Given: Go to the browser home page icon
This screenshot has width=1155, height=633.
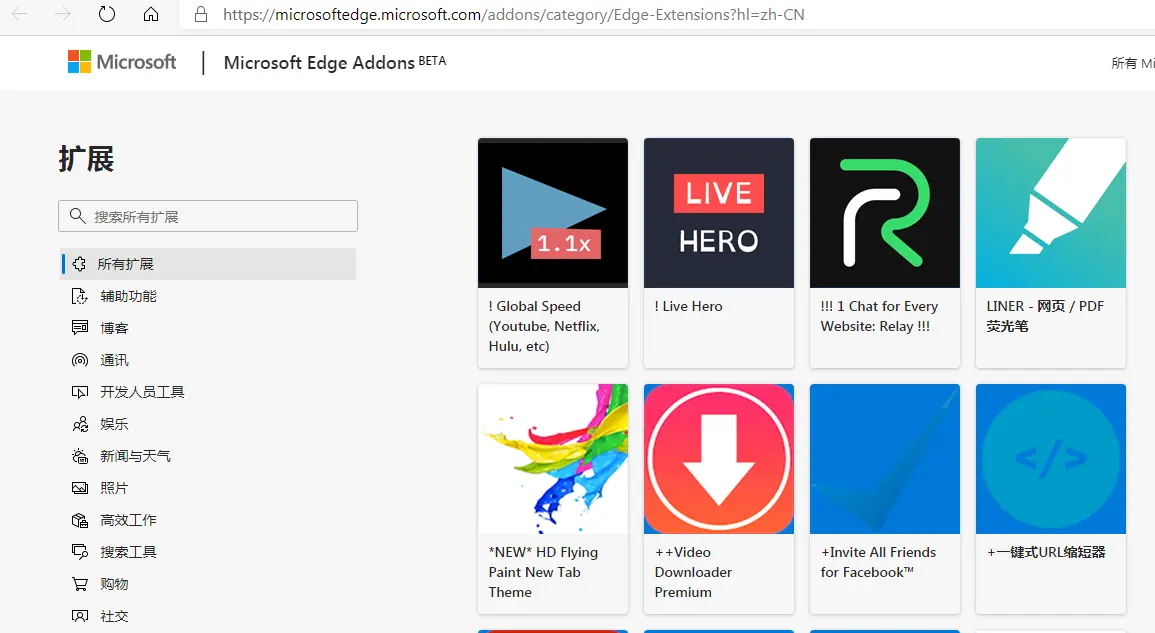Looking at the screenshot, I should pos(151,14).
